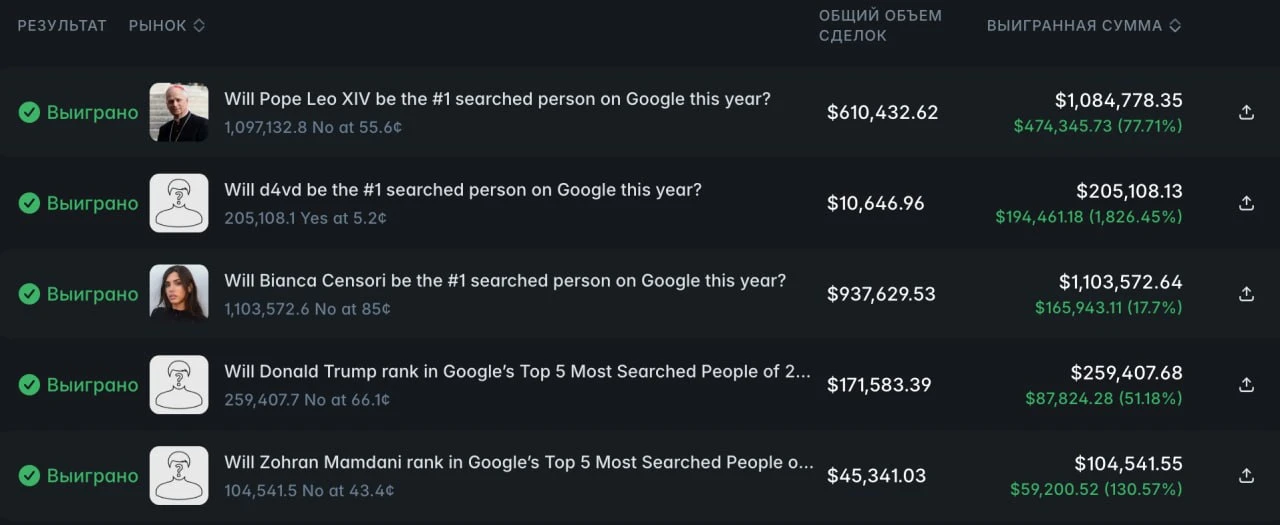Sort by Выигранная сумма column arrows
Screen dimensions: 1280x525
pos(1175,26)
